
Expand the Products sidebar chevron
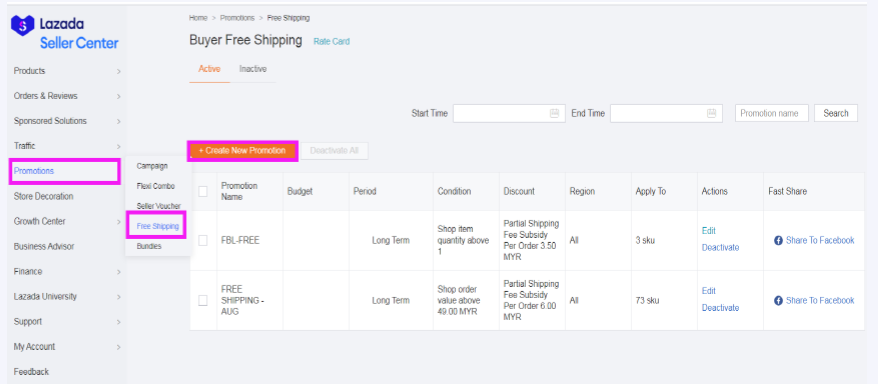coord(118,72)
